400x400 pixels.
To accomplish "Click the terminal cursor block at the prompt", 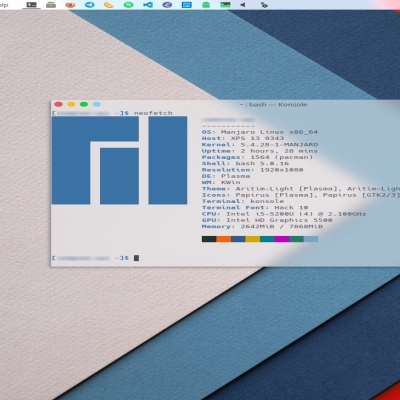I will (x=136, y=258).
